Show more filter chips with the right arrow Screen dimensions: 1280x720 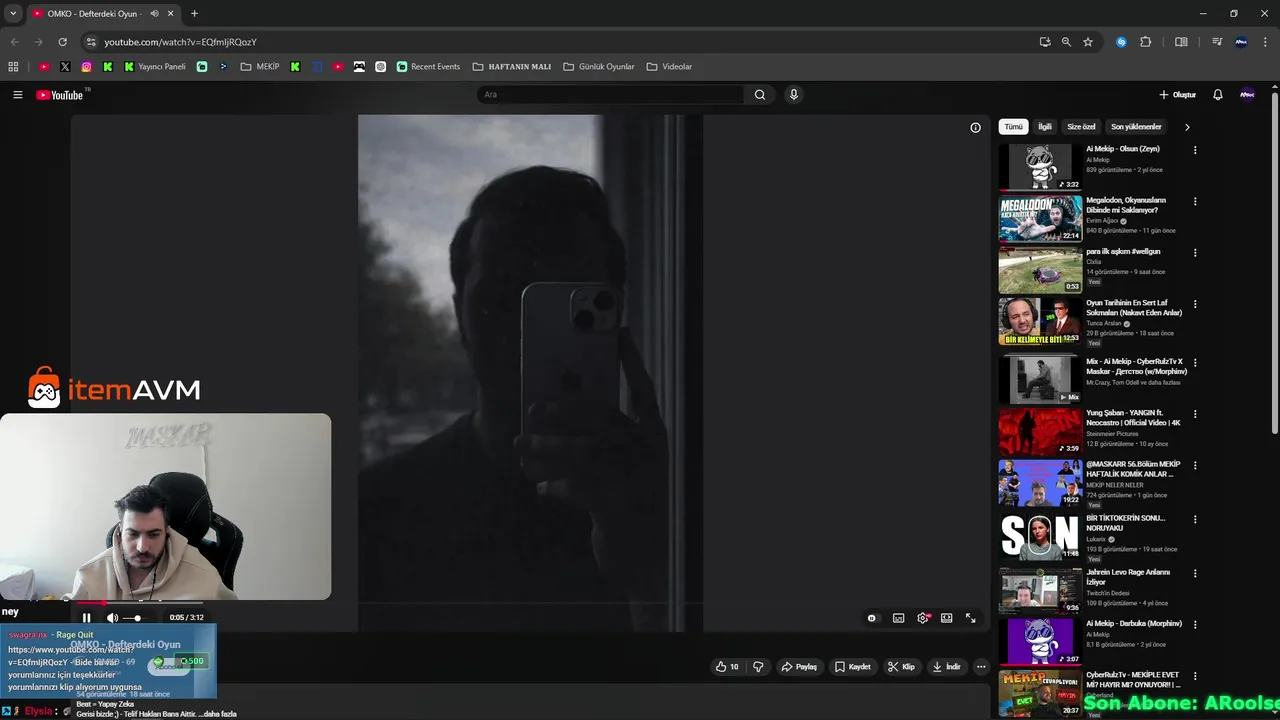pyautogui.click(x=1187, y=127)
